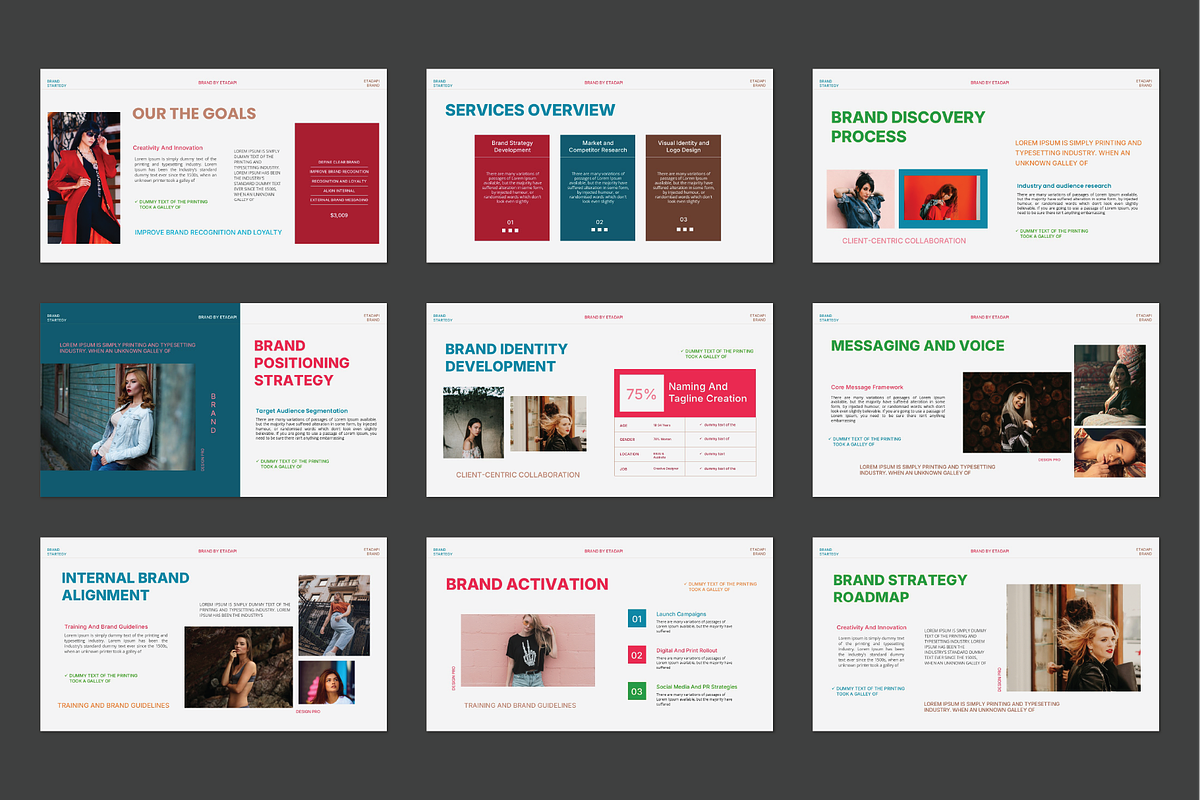
Task: Click the red '02' number box in Brand Activation
Action: pyautogui.click(x=637, y=655)
